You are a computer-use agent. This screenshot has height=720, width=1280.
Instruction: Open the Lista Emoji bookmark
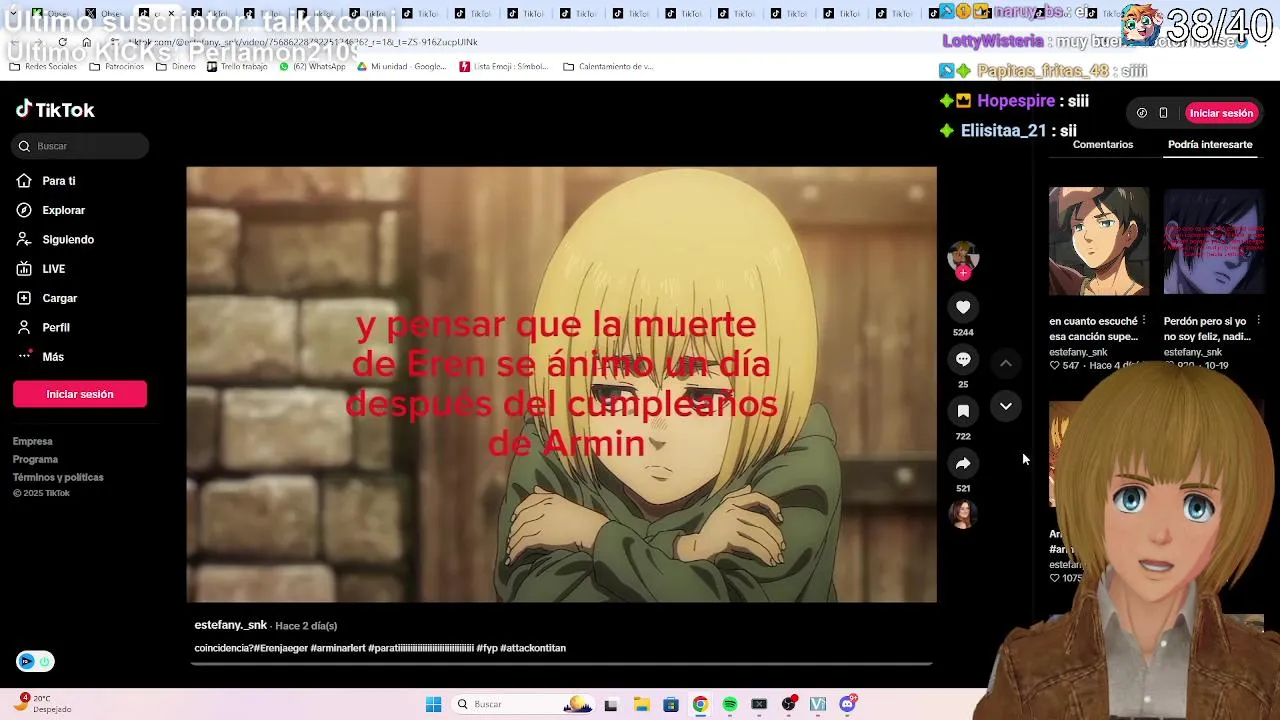tap(505, 67)
